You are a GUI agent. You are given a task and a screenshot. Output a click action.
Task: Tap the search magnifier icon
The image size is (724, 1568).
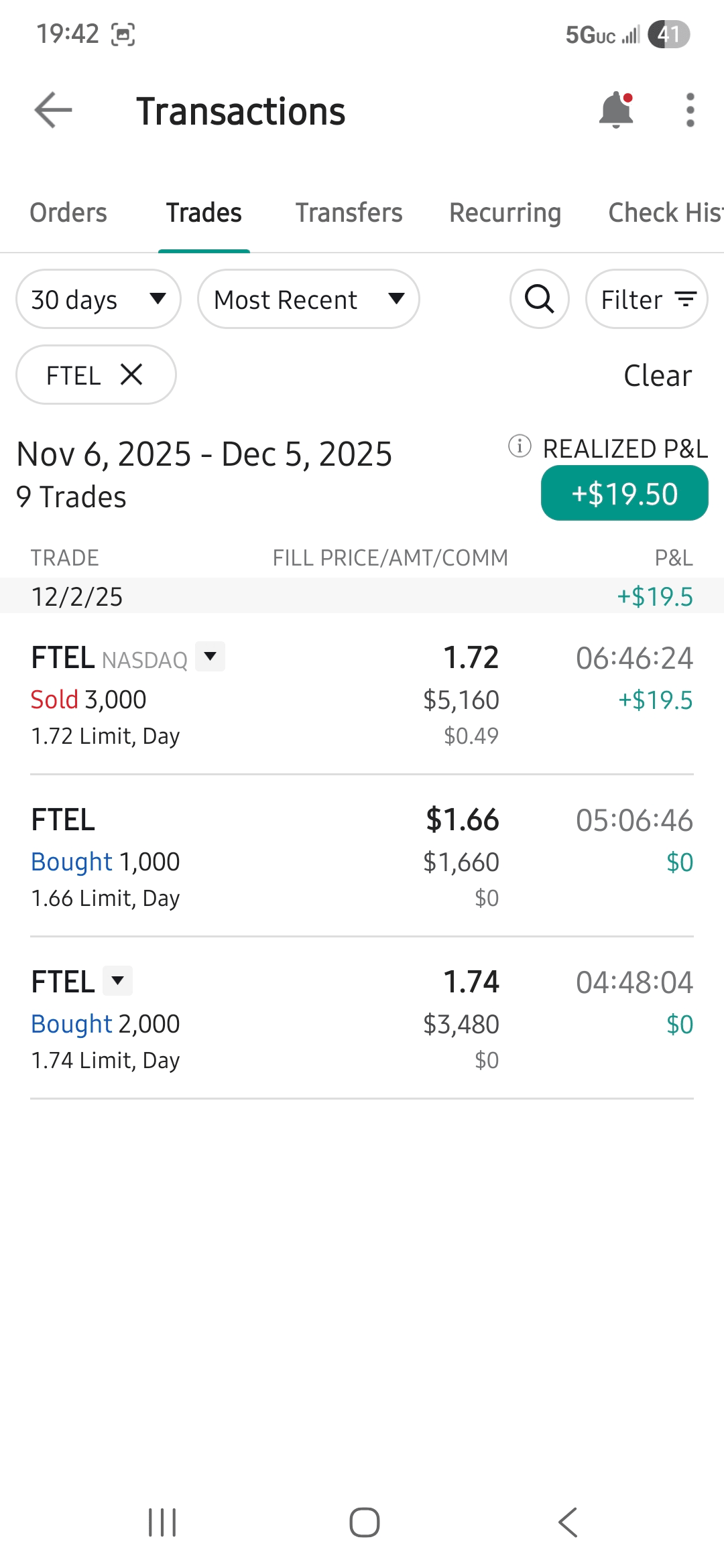(540, 299)
